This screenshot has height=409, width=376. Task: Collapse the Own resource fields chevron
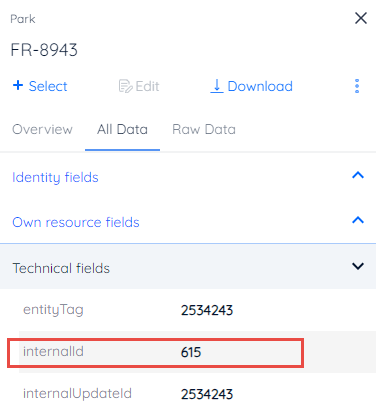pos(358,220)
